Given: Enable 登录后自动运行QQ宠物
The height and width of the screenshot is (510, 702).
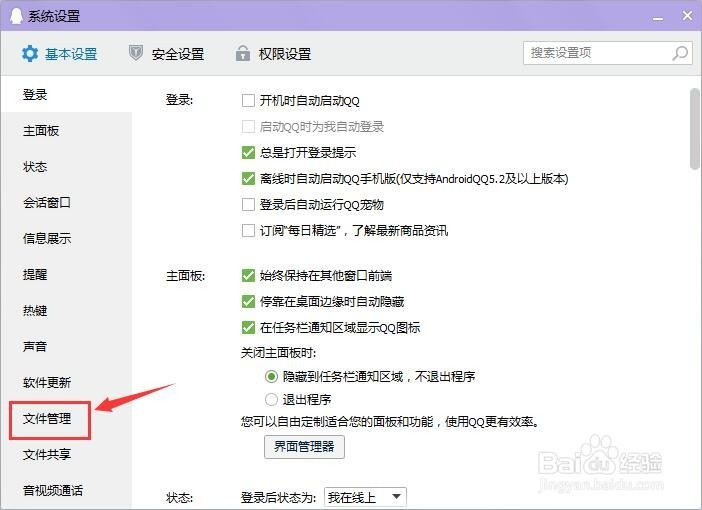Looking at the screenshot, I should (x=248, y=205).
